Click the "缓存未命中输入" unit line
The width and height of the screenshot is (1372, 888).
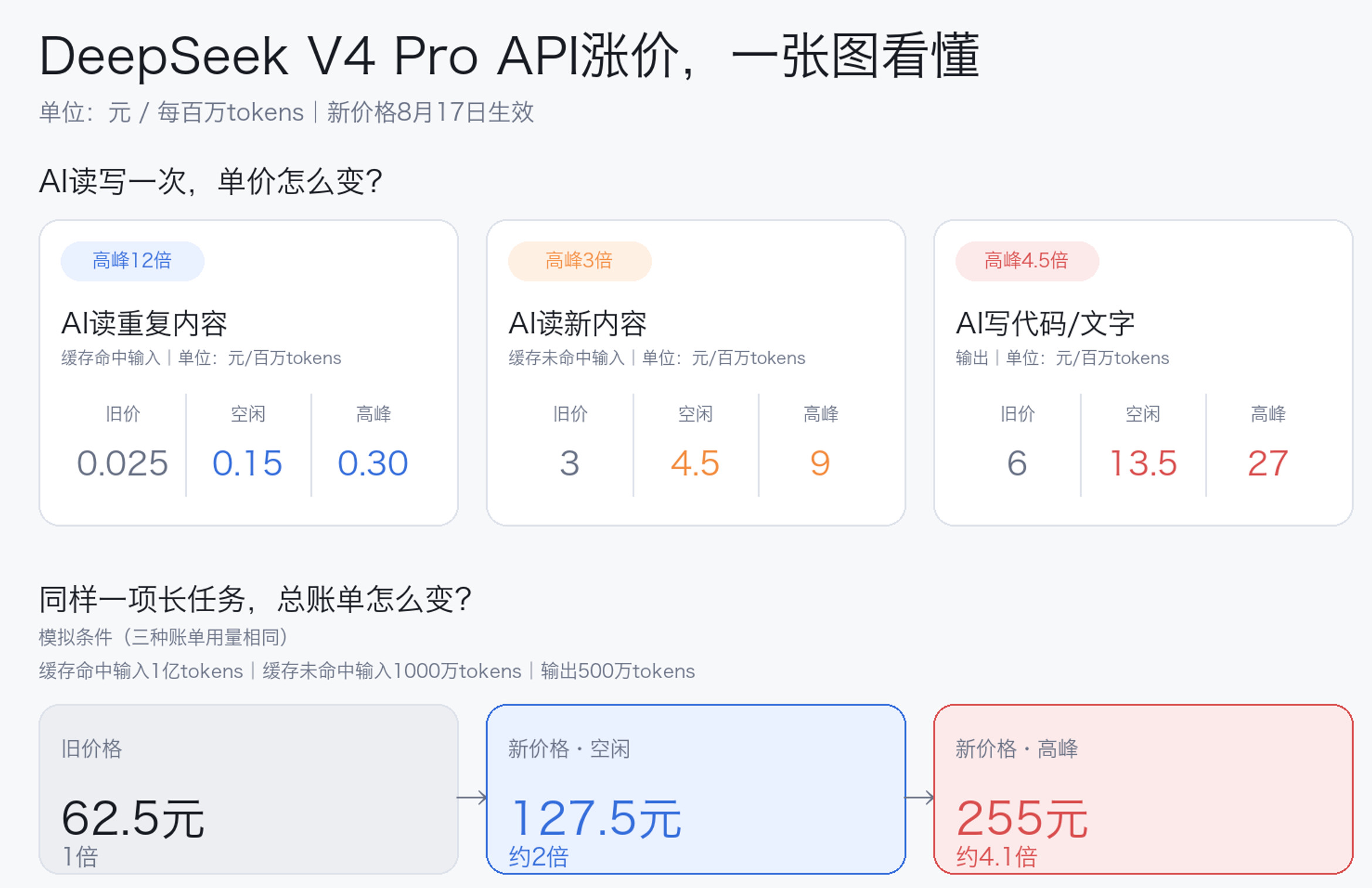[657, 358]
